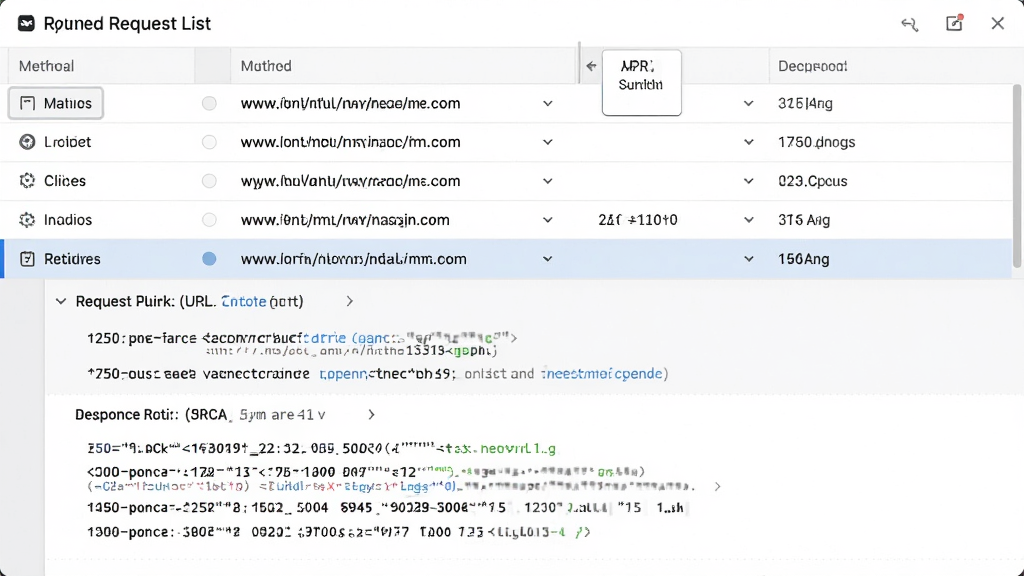Select the radio button in the Inadios row

pos(209,220)
